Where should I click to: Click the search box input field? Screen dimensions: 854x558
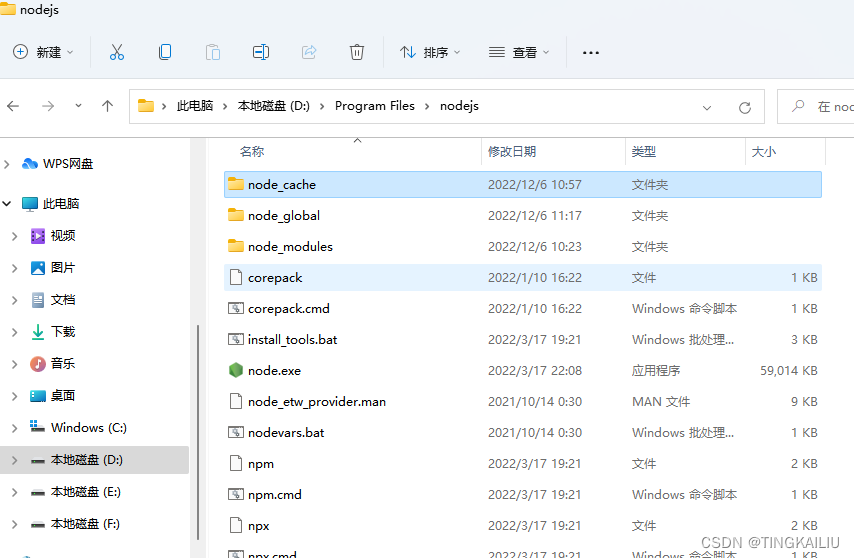tap(817, 107)
